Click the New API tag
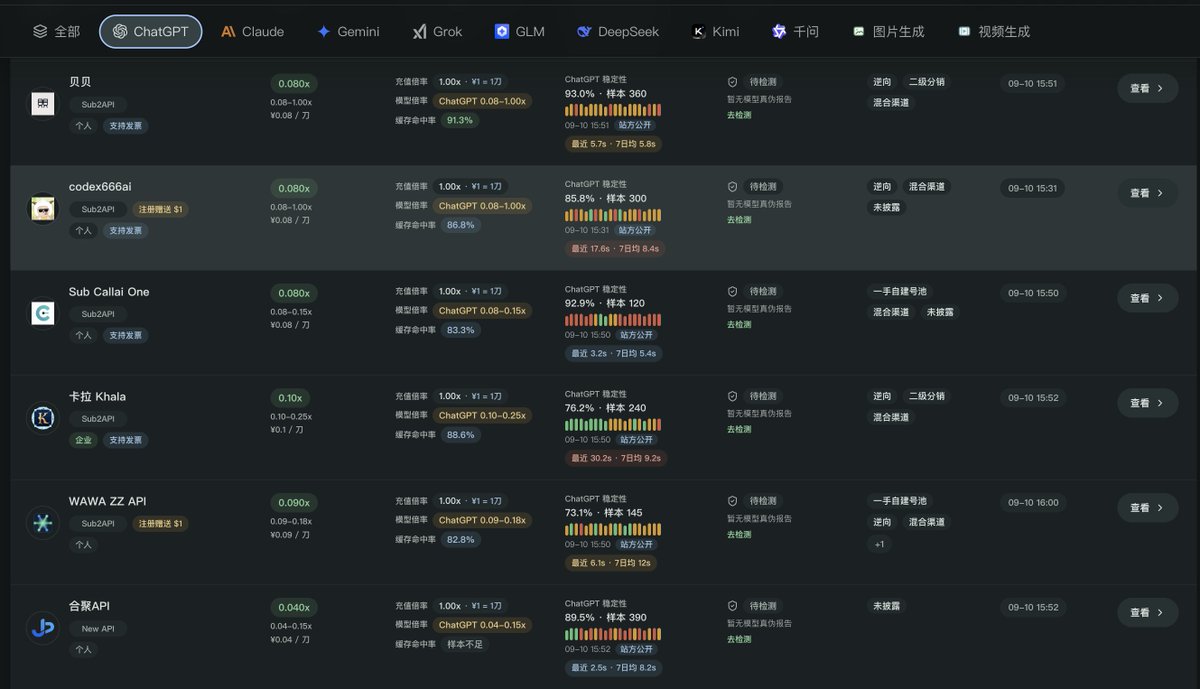Image resolution: width=1200 pixels, height=689 pixels. tap(98, 629)
